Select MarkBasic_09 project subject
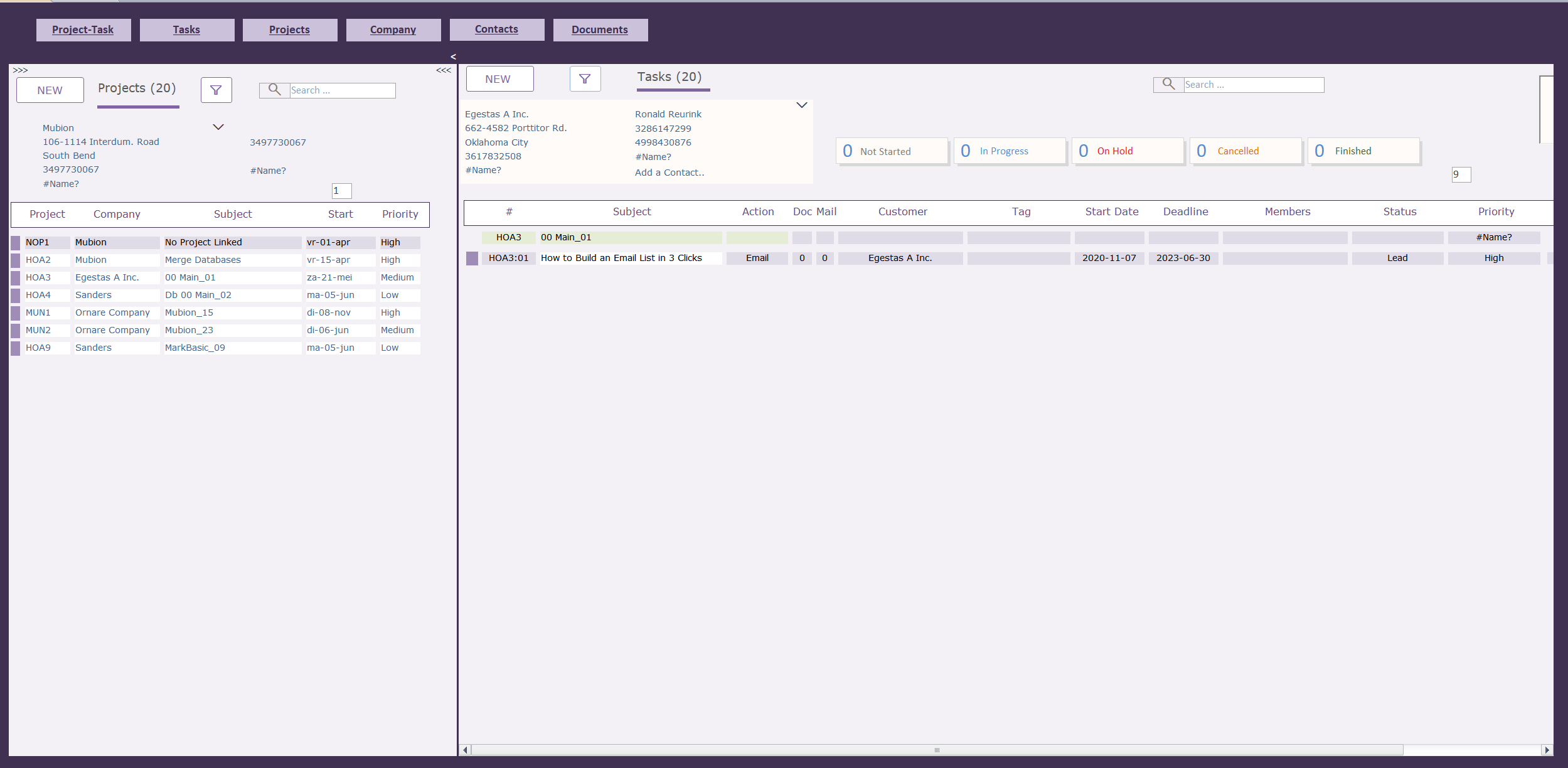The image size is (1568, 768). 232,348
